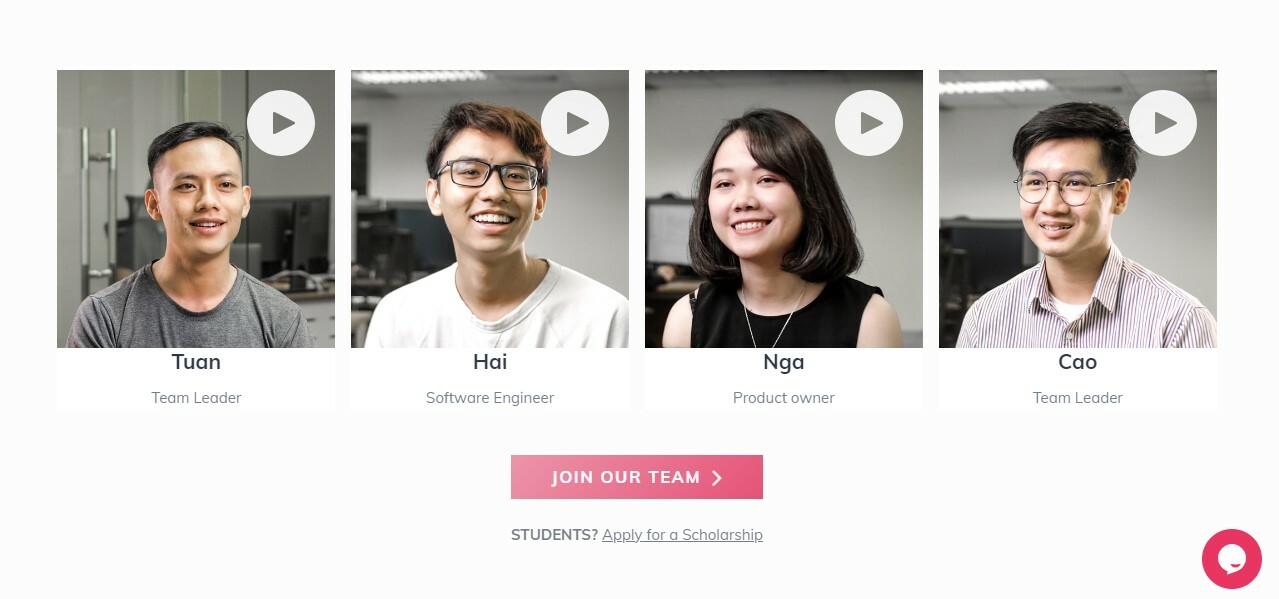
Task: Click Team Leader title under Cao
Action: (1078, 398)
